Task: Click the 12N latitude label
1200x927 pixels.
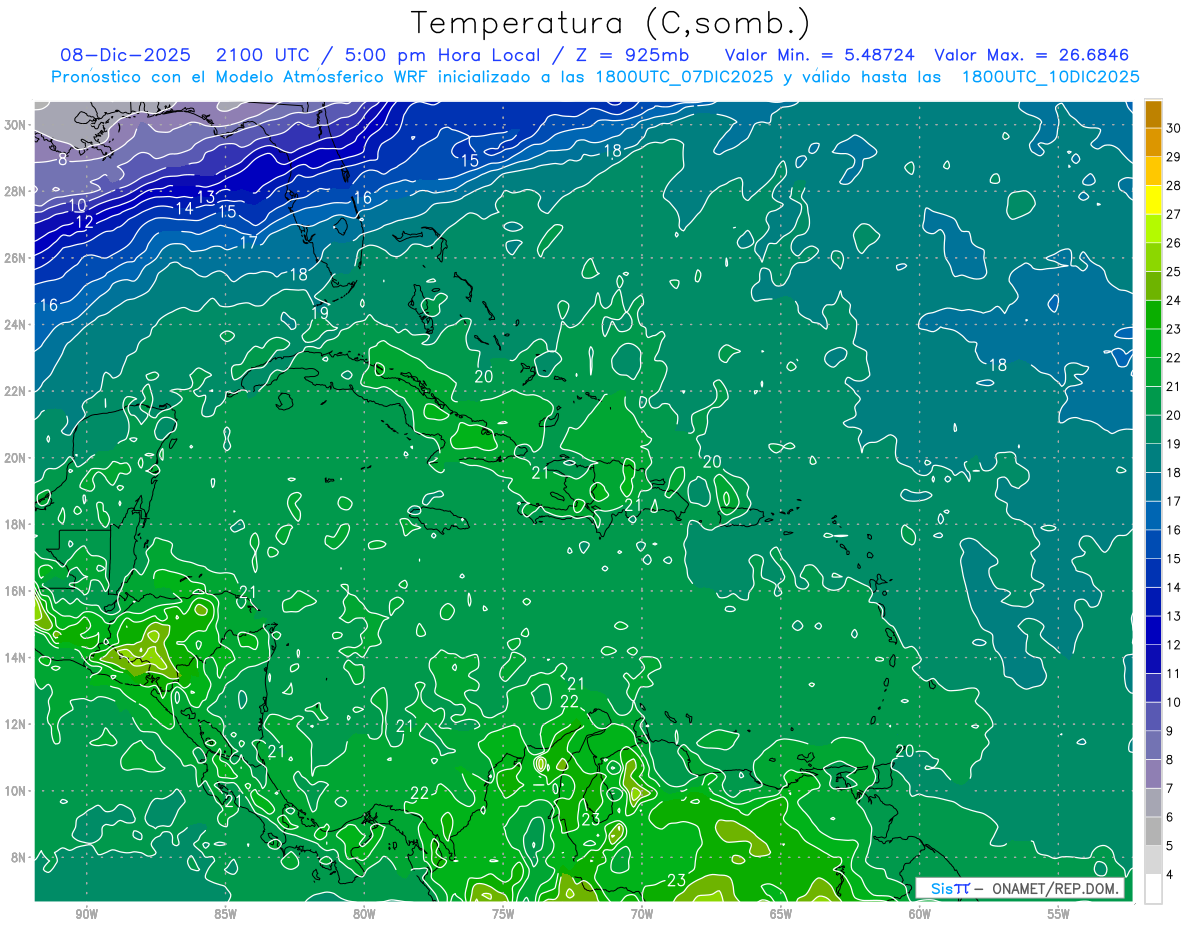Action: point(16,724)
